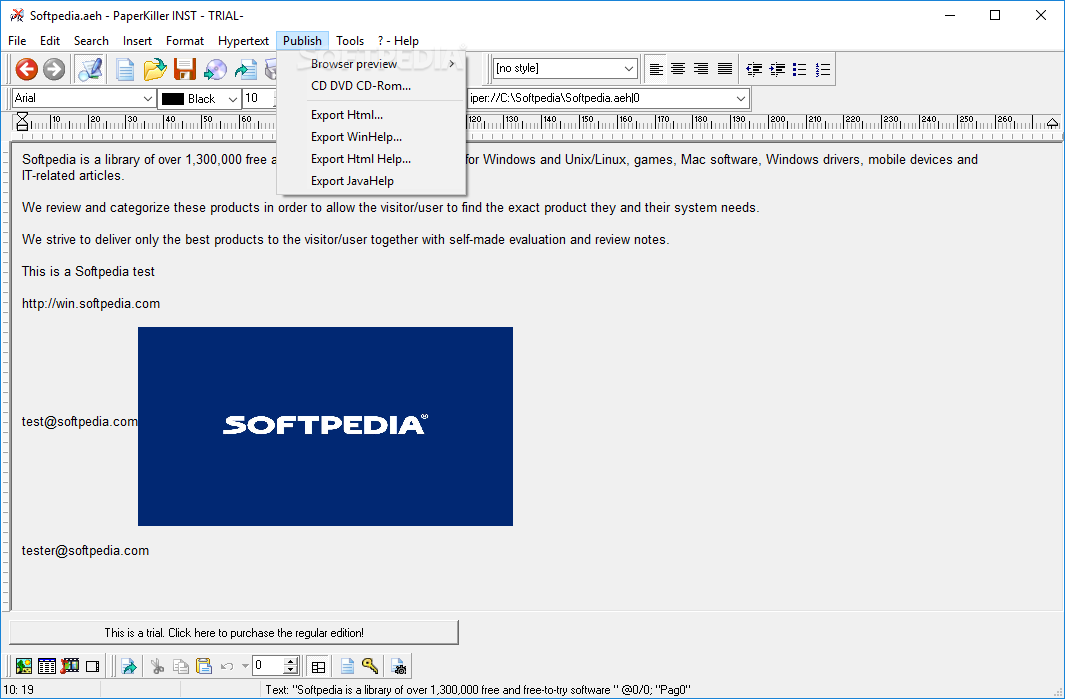Click the export page arrow icon
This screenshot has height=699, width=1065.
tap(245, 69)
